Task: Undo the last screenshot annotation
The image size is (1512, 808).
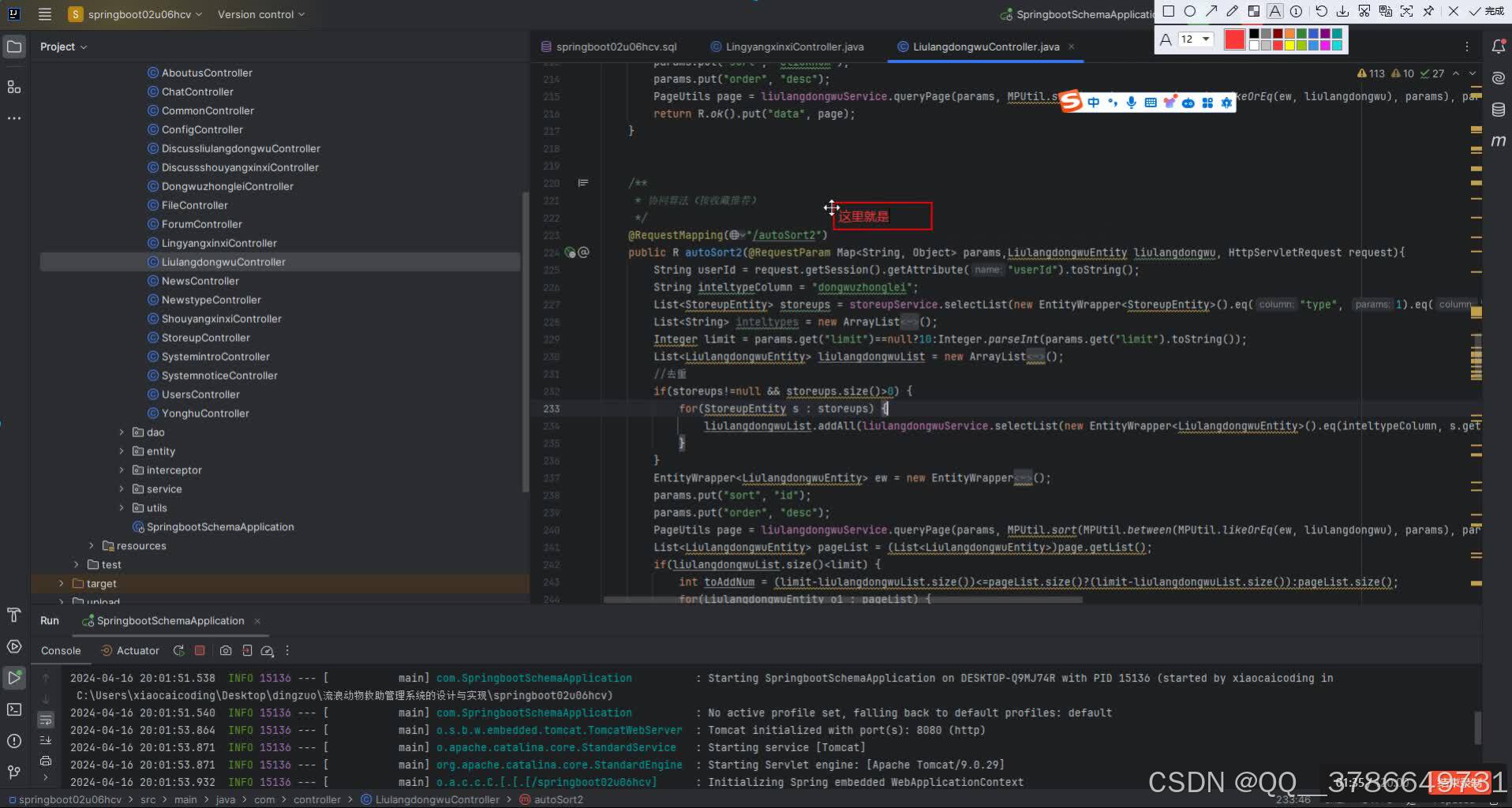Action: click(x=1321, y=11)
